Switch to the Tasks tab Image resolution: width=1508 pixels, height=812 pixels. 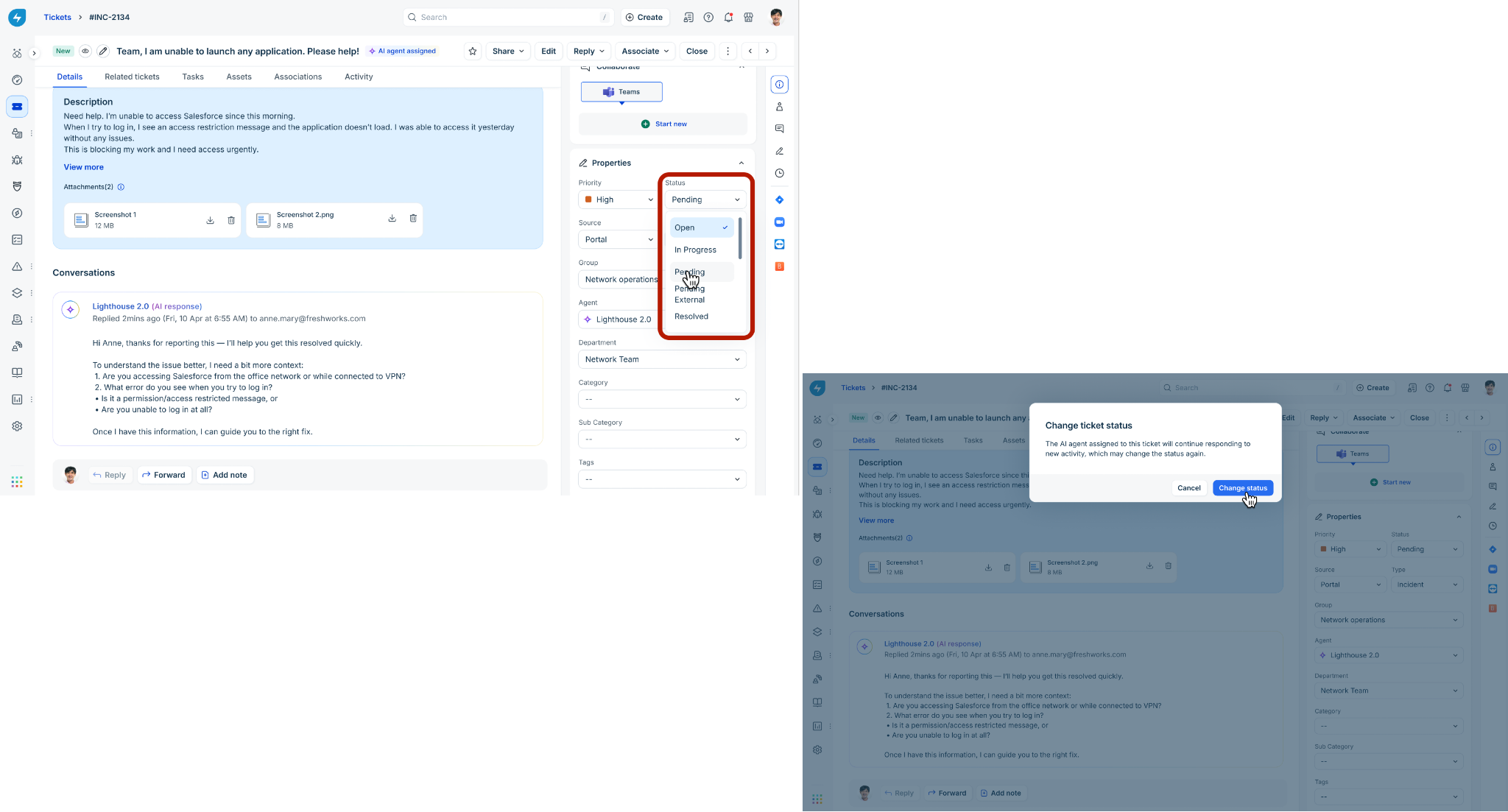coord(193,77)
